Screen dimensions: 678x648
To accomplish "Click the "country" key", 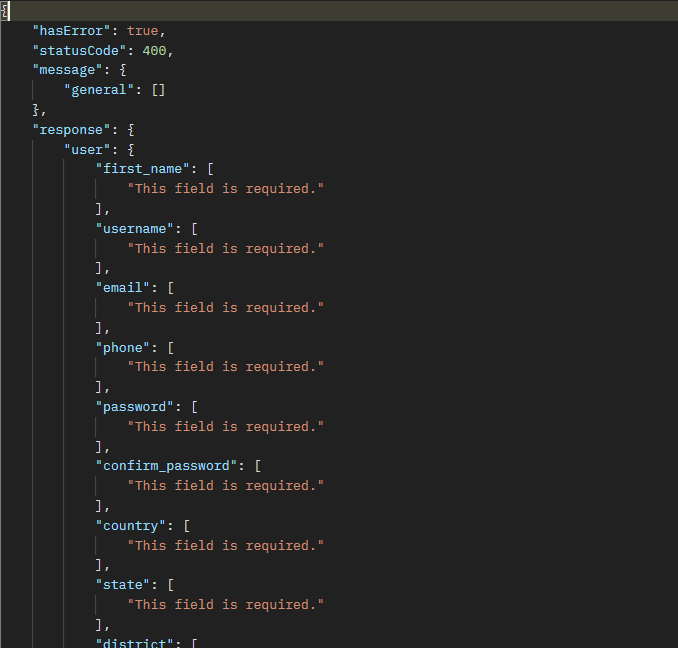I will [131, 526].
